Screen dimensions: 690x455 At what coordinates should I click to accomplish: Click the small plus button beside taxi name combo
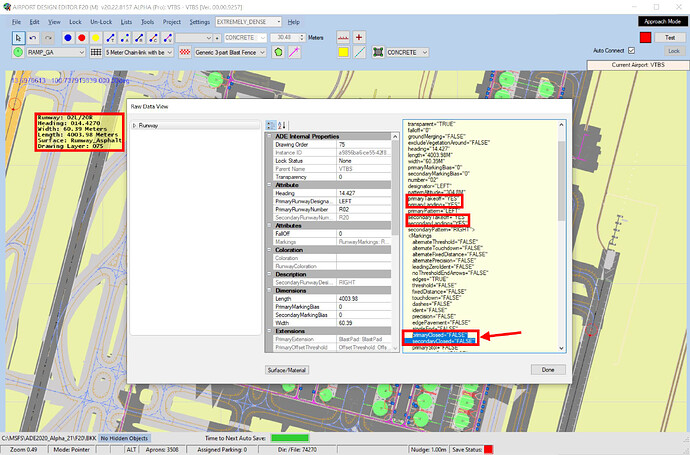[x=217, y=38]
